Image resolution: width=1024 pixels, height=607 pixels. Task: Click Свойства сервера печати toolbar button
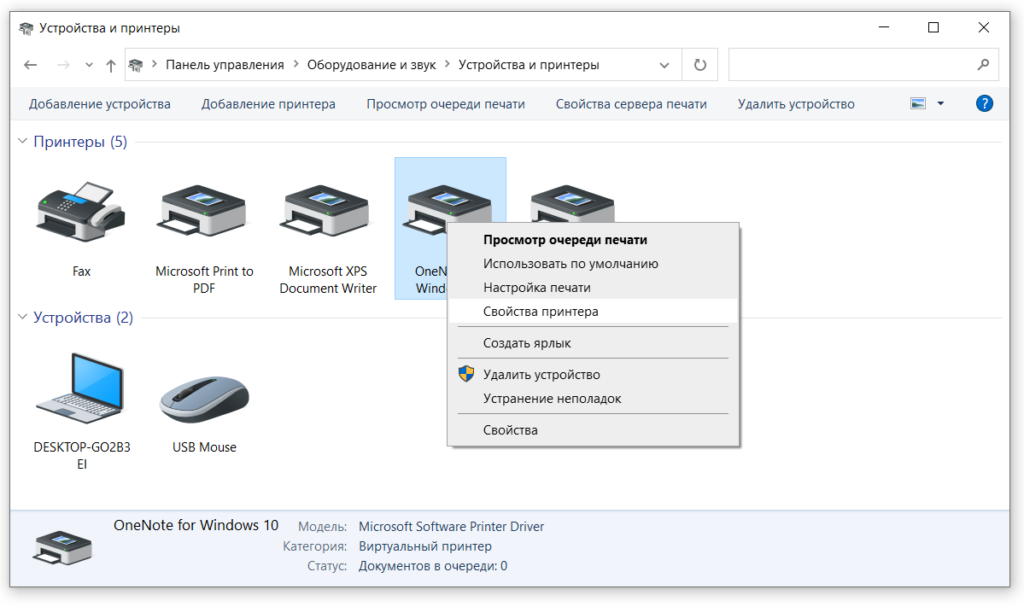(631, 104)
